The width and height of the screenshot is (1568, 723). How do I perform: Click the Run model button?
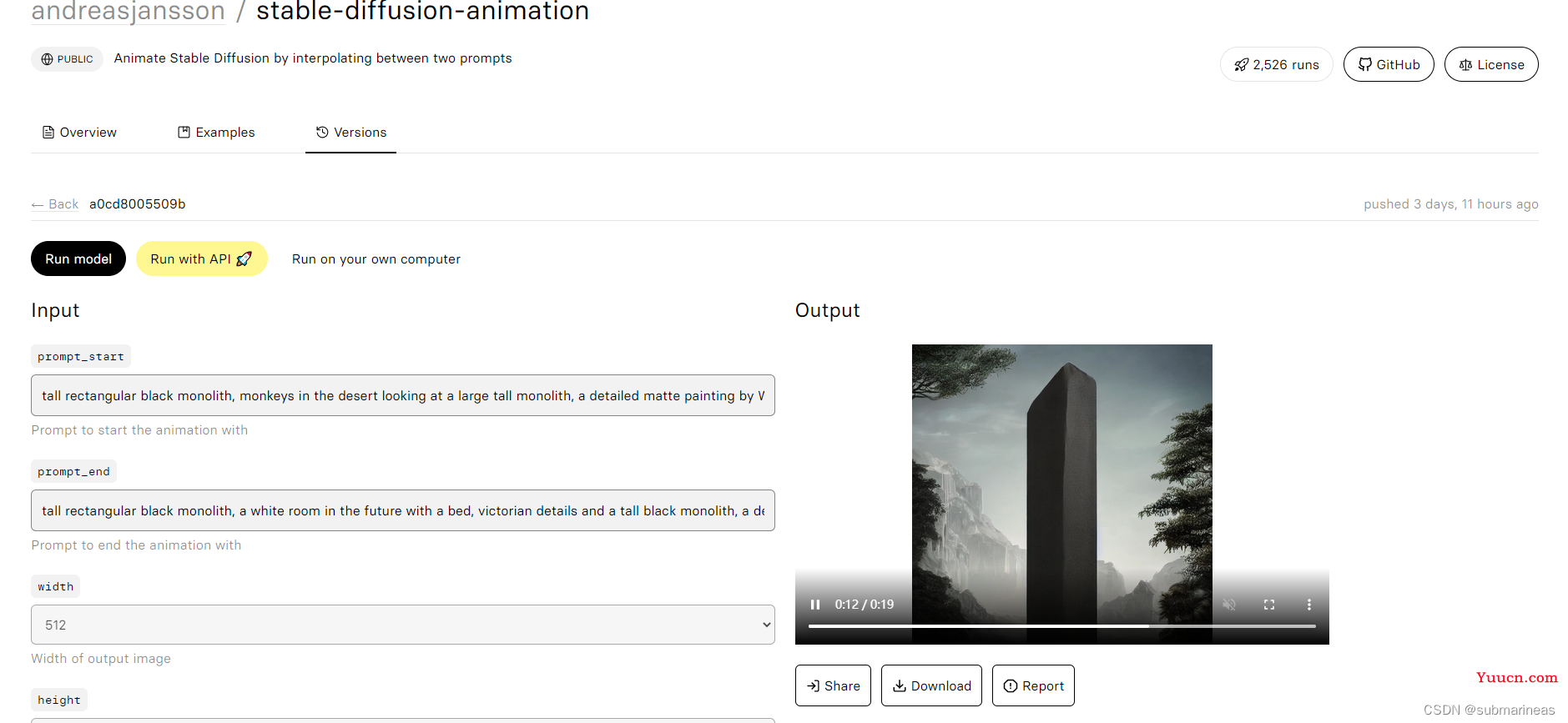point(78,259)
